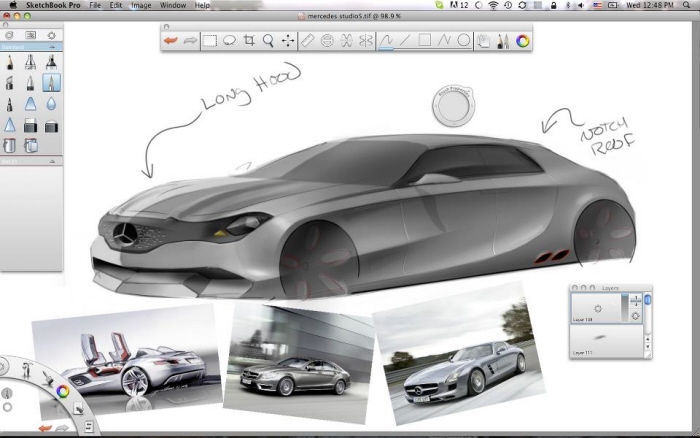Screen dimensions: 700x438
Task: Select the Flood Fill All Layers bucket
Action: point(31,146)
